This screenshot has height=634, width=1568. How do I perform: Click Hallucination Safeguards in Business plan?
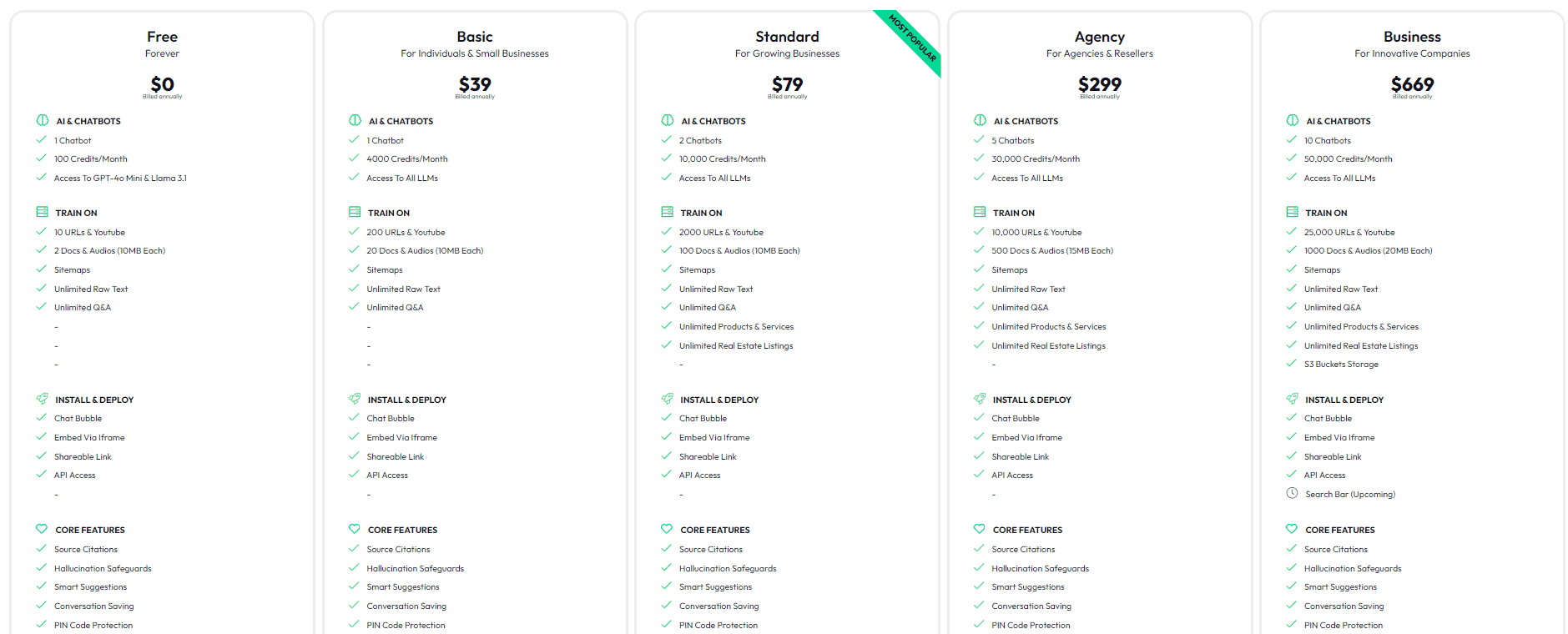[1352, 568]
